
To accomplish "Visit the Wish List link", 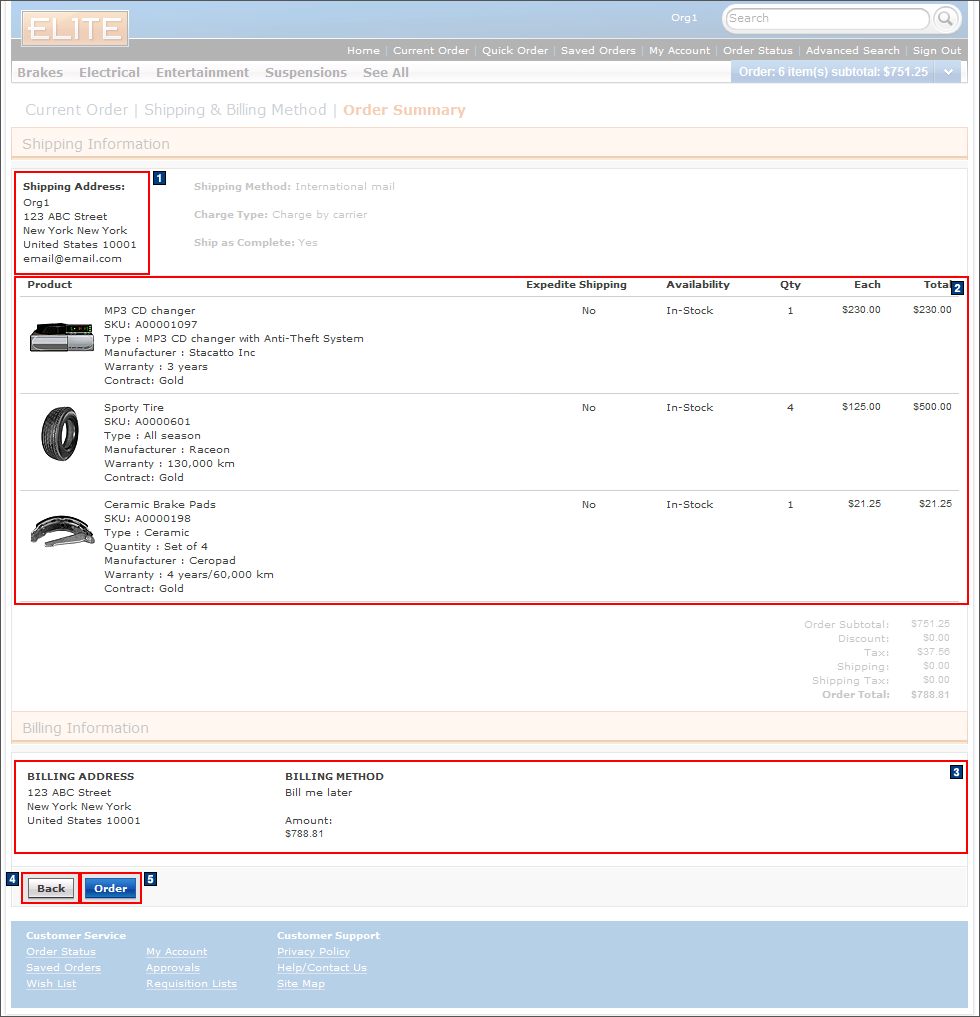I will [x=50, y=983].
